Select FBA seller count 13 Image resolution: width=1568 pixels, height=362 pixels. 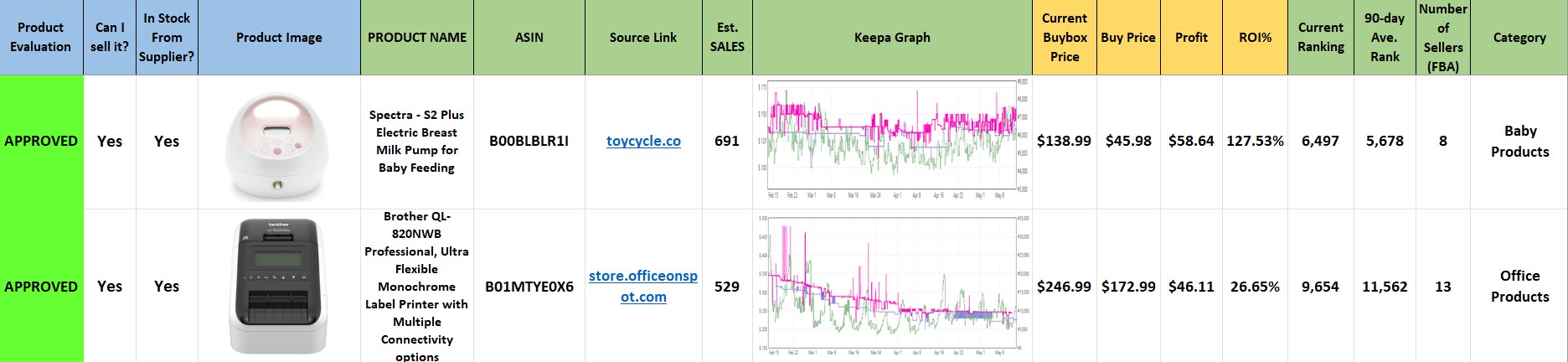point(1443,286)
